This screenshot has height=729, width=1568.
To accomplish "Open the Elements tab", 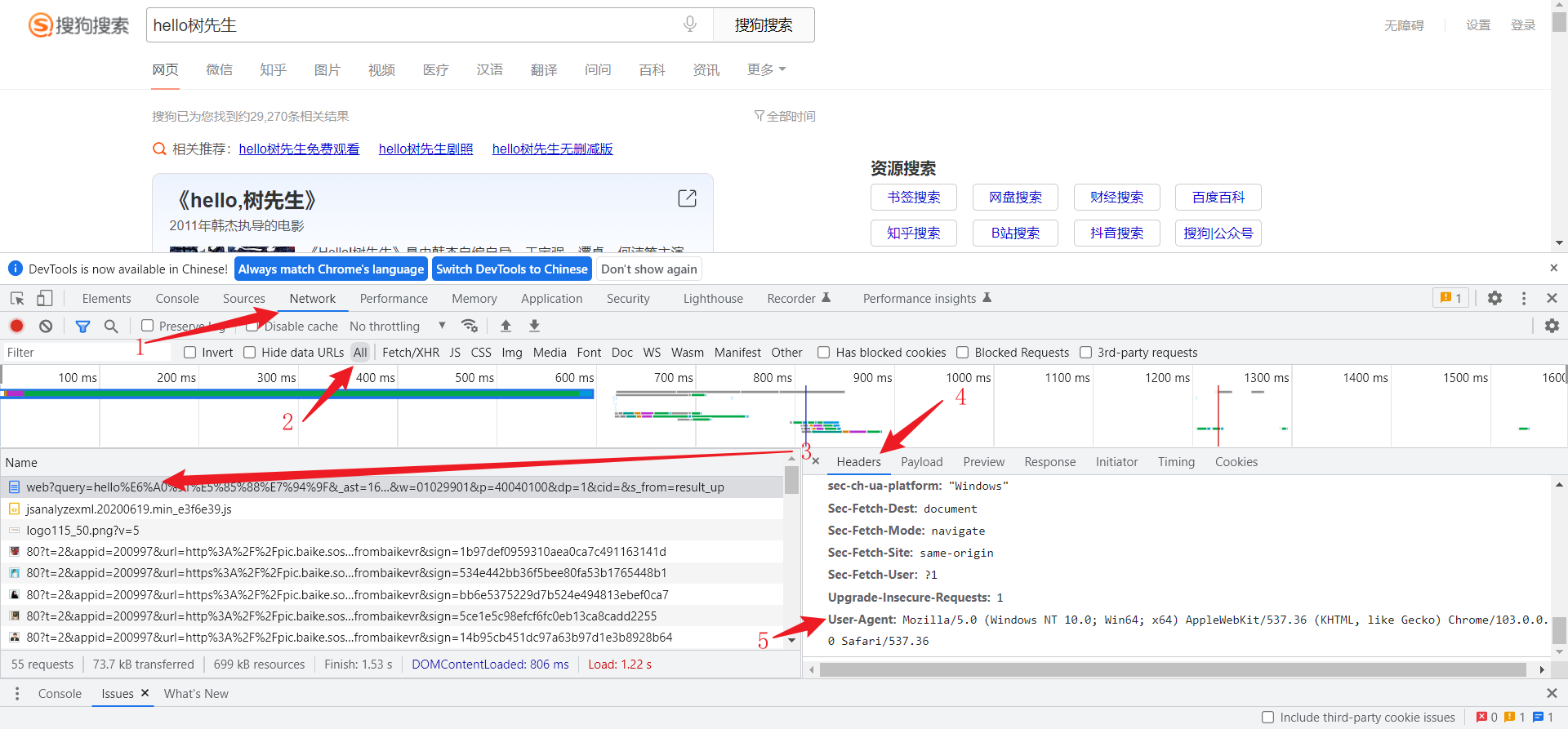I will [x=106, y=298].
